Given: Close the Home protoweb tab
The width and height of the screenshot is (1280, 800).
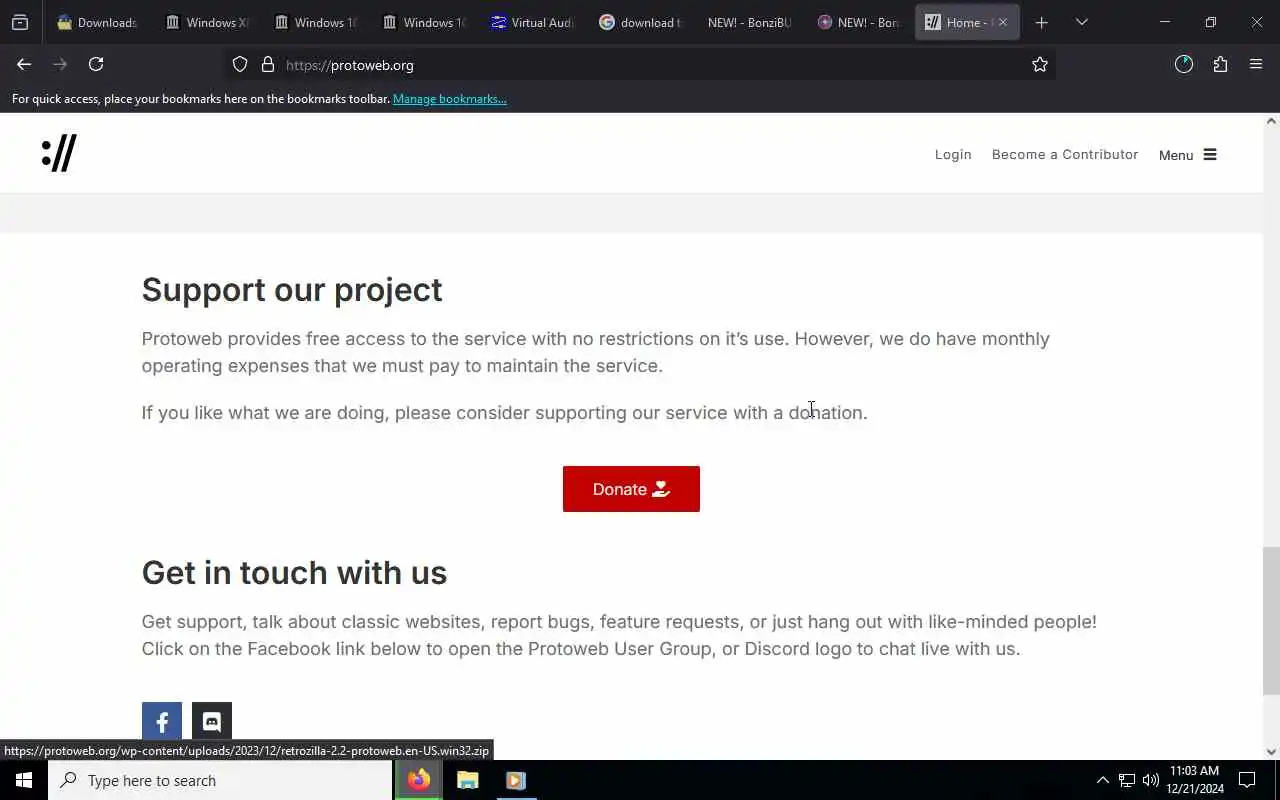Looking at the screenshot, I should 1003,22.
